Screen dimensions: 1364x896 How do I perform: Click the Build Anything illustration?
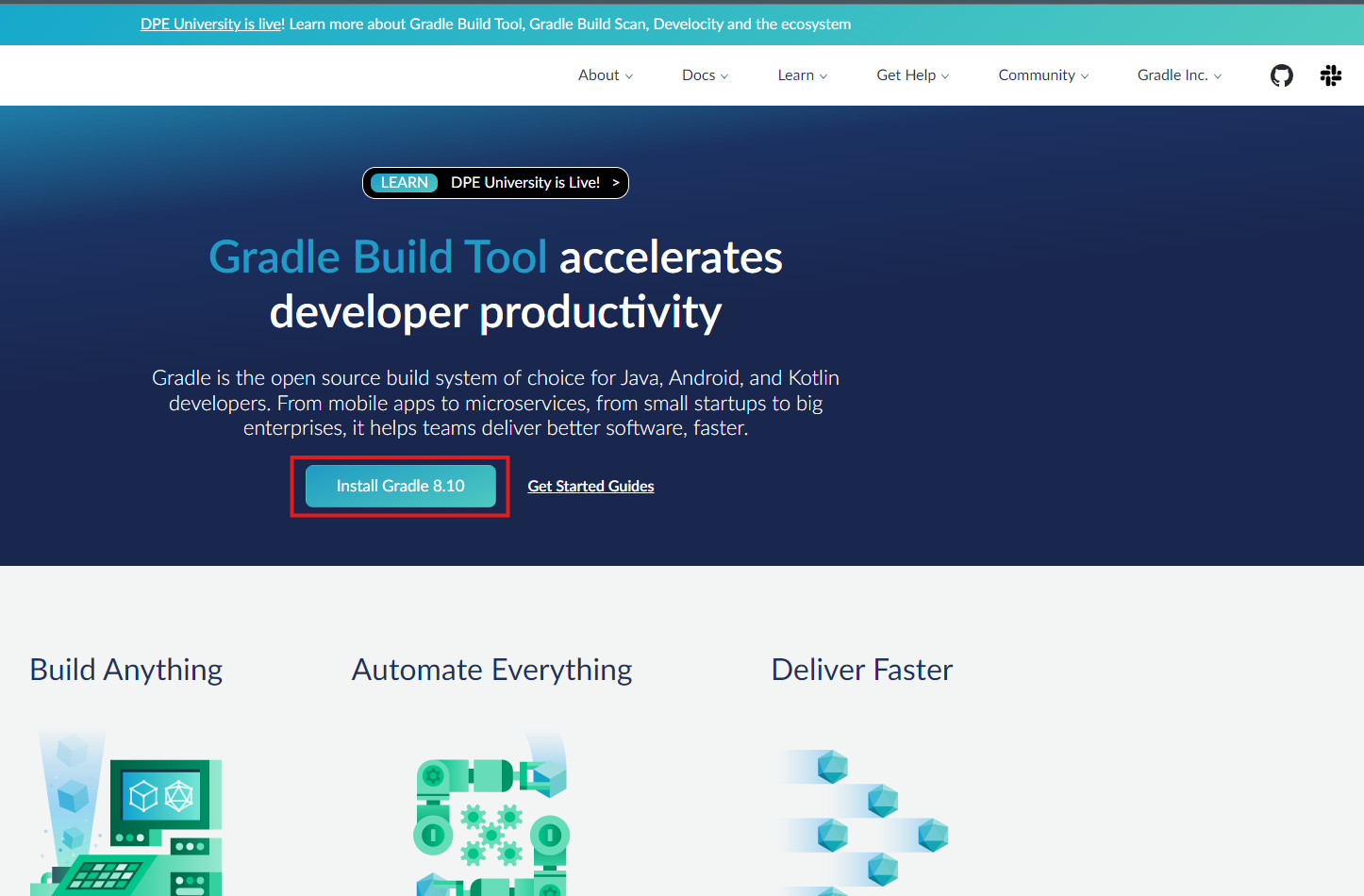[x=126, y=812]
